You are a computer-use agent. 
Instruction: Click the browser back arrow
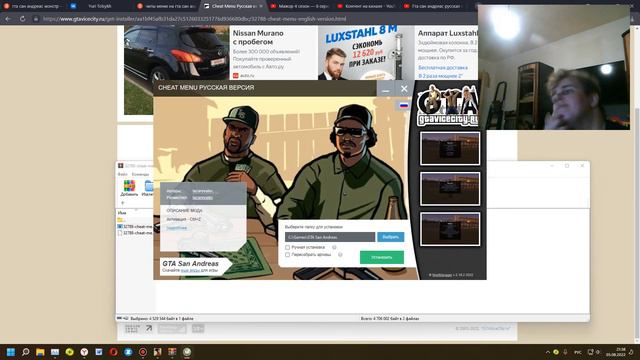click(8, 19)
